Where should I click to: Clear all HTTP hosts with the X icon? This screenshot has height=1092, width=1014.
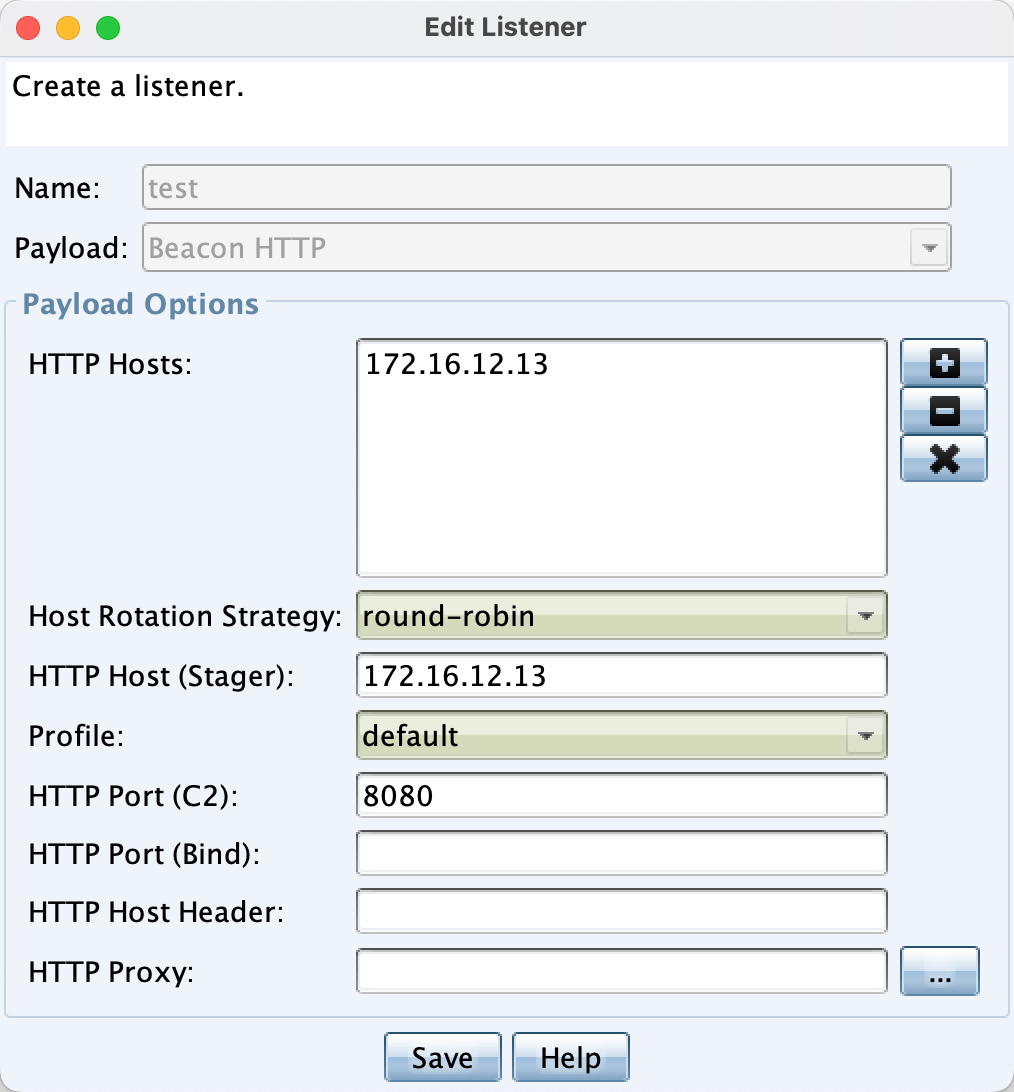[x=943, y=458]
